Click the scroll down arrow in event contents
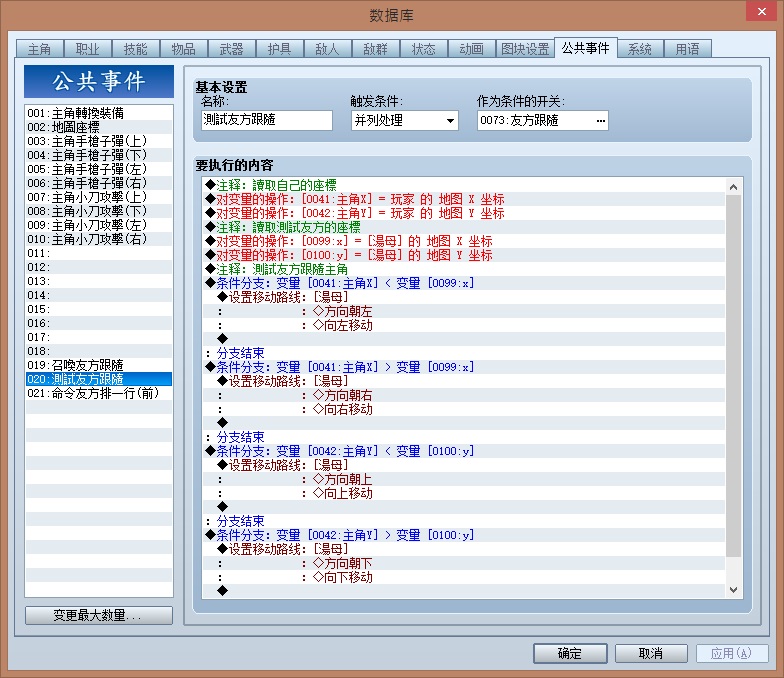The height and width of the screenshot is (678, 784). pyautogui.click(x=734, y=590)
